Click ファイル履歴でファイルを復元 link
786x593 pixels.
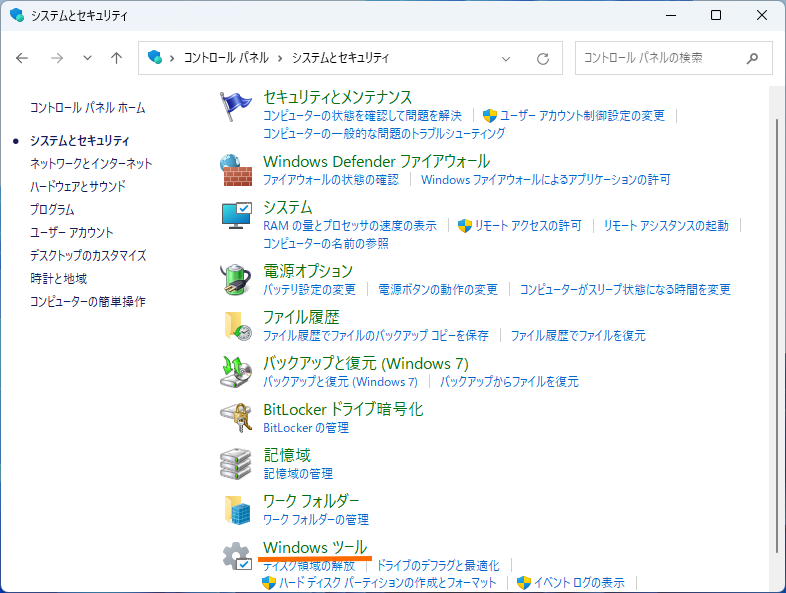tap(578, 335)
